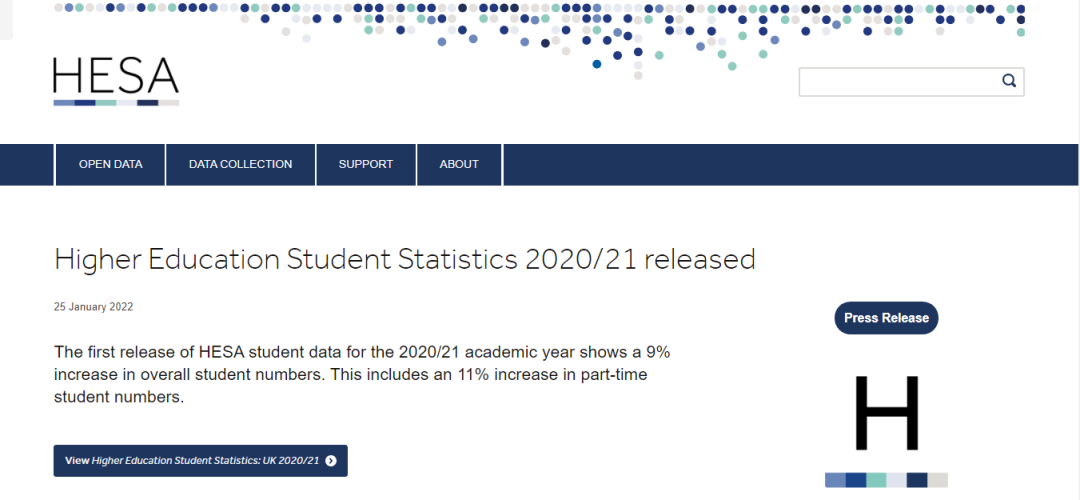The height and width of the screenshot is (500, 1080).
Task: Click the summary paragraph about 9% increase
Action: click(360, 374)
